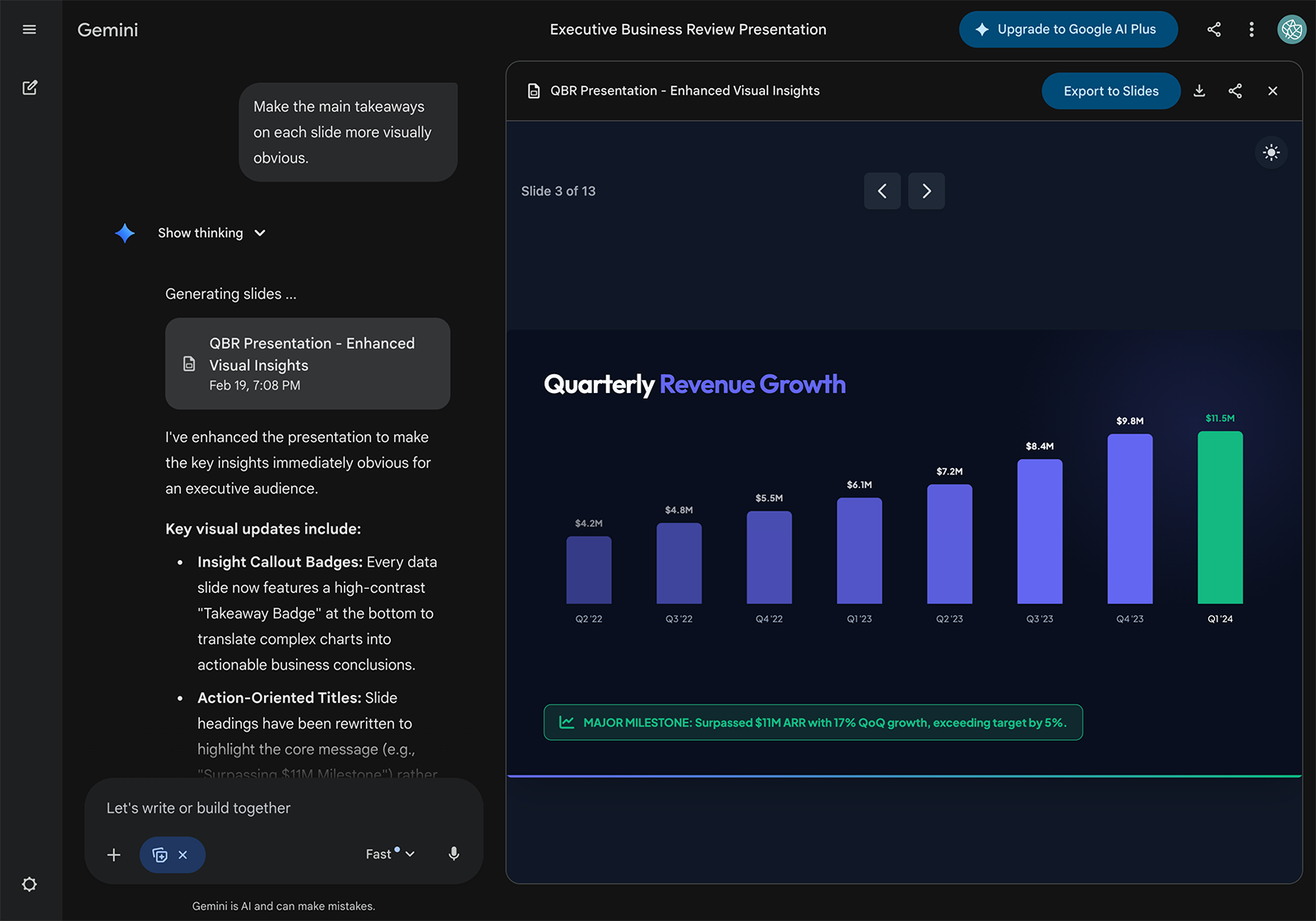Screen dimensions: 1316x921
Task: Click the plus add-files icon
Action: 114,854
